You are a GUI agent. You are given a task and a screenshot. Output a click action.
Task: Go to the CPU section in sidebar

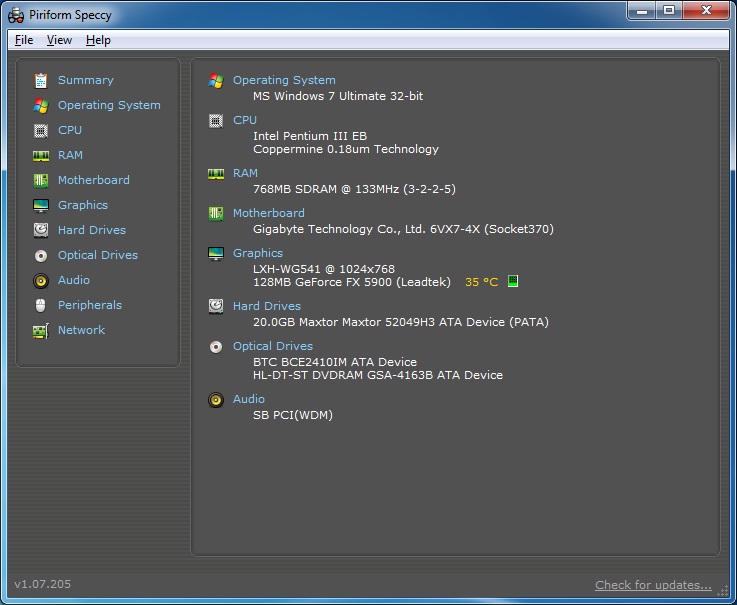tap(70, 130)
